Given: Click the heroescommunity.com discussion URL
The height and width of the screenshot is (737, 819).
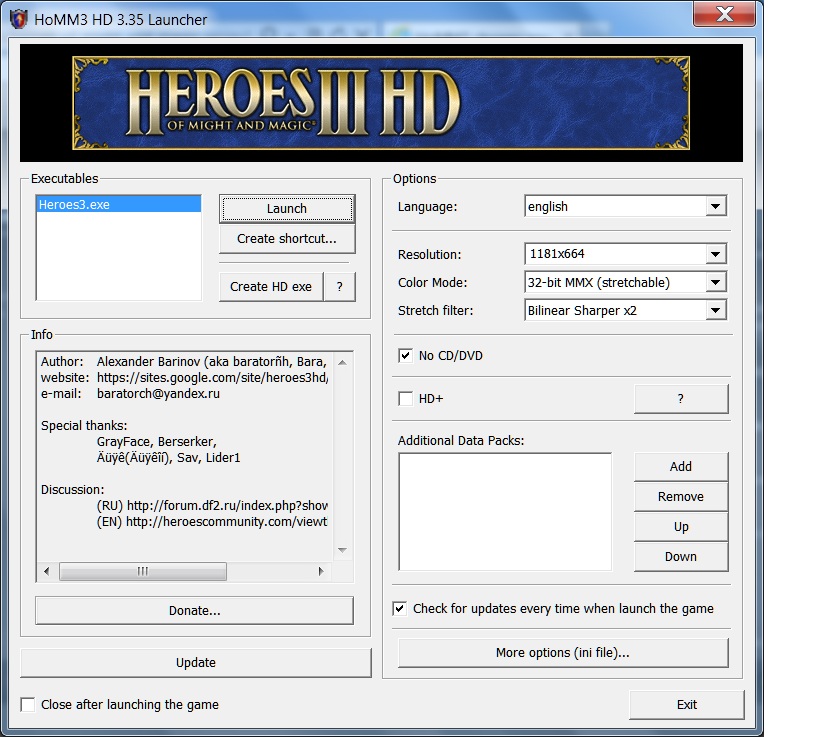Looking at the screenshot, I should coord(227,522).
